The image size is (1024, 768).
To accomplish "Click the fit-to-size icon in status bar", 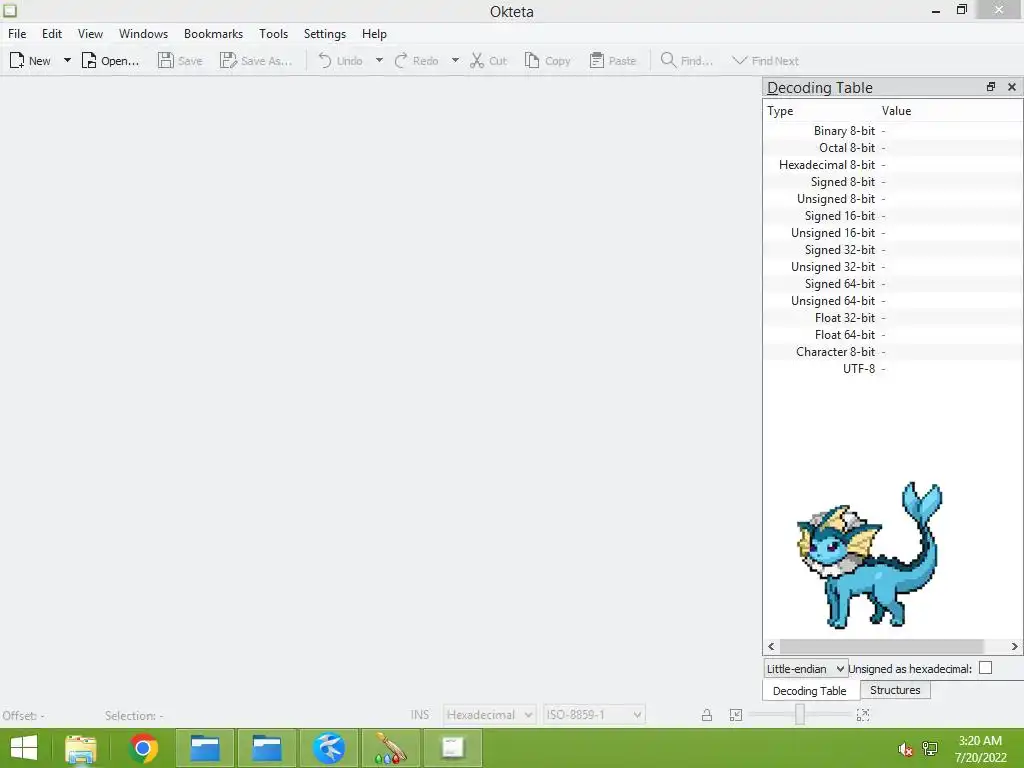I will click(736, 715).
